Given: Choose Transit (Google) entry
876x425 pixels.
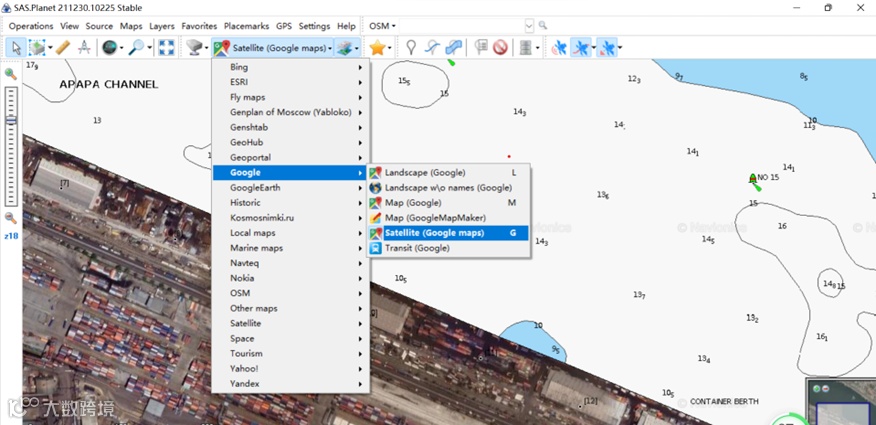Looking at the screenshot, I should (x=448, y=248).
